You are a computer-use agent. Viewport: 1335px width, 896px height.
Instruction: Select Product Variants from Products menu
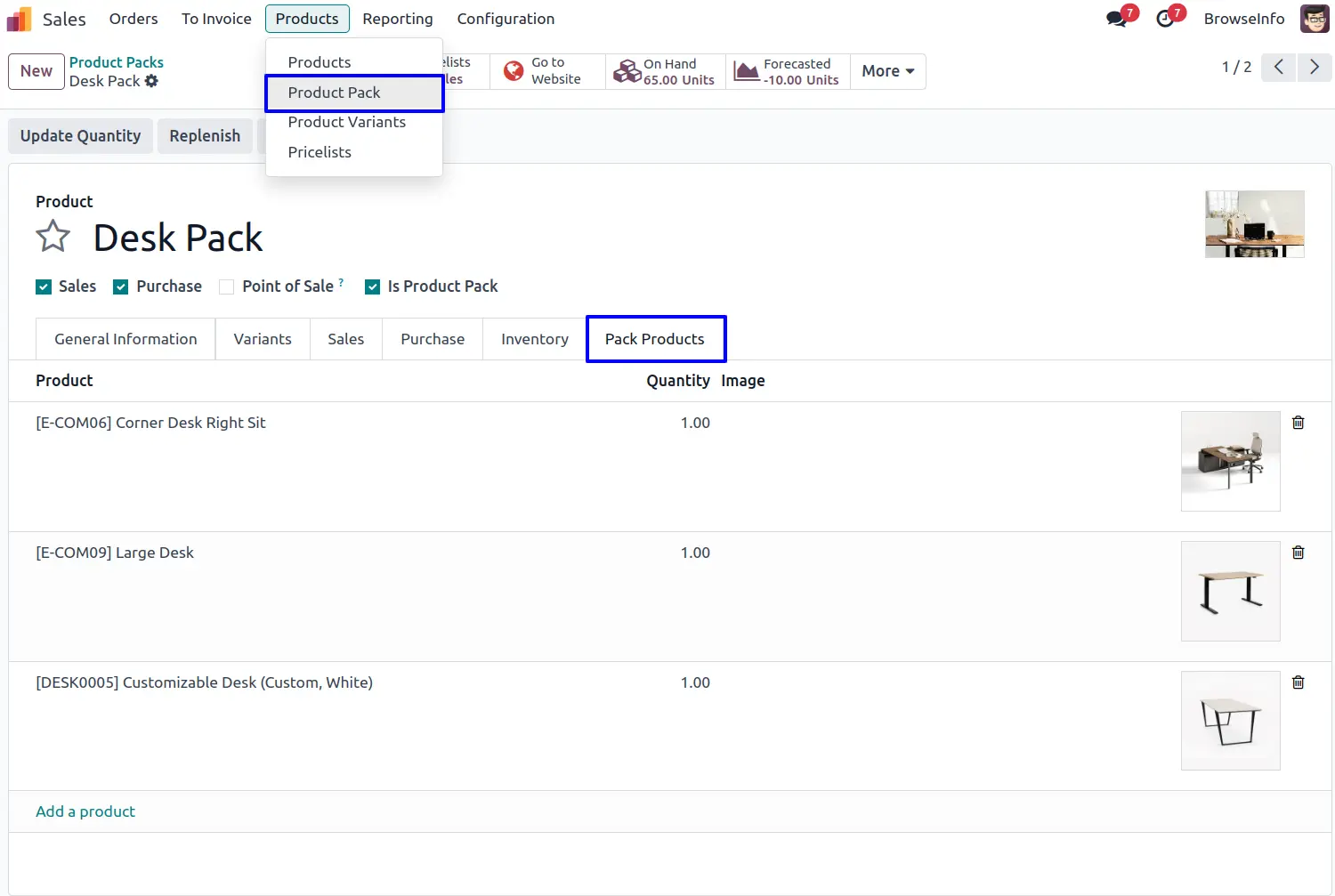pos(346,122)
